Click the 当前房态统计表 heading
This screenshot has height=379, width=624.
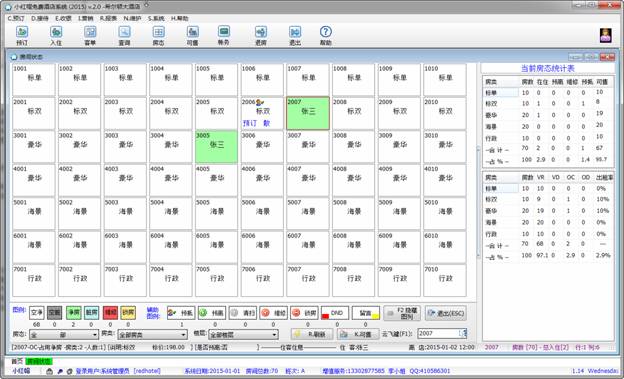(x=548, y=69)
